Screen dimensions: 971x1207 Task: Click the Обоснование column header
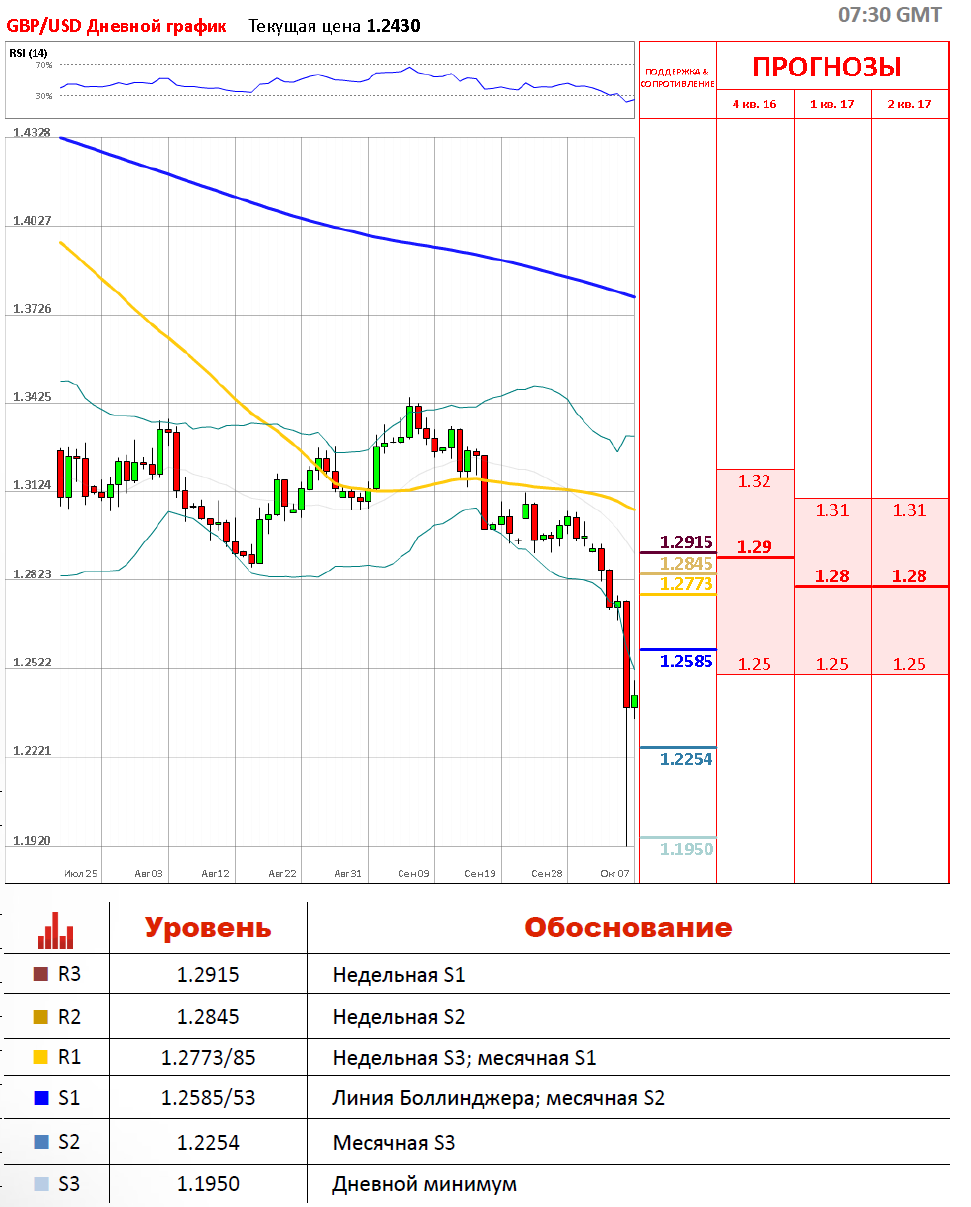click(628, 927)
